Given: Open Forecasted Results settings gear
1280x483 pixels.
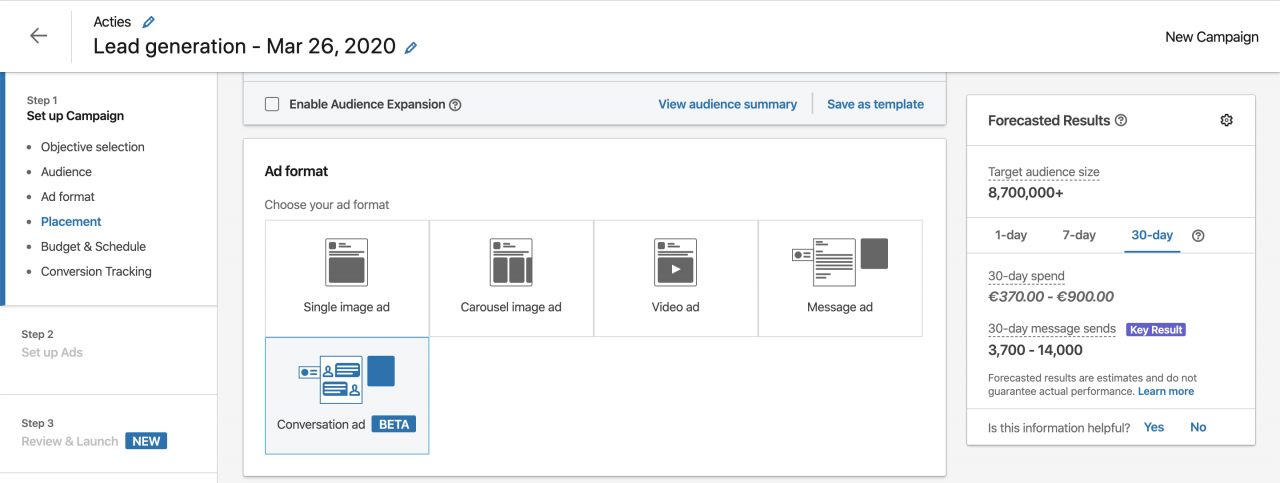Looking at the screenshot, I should [1227, 120].
